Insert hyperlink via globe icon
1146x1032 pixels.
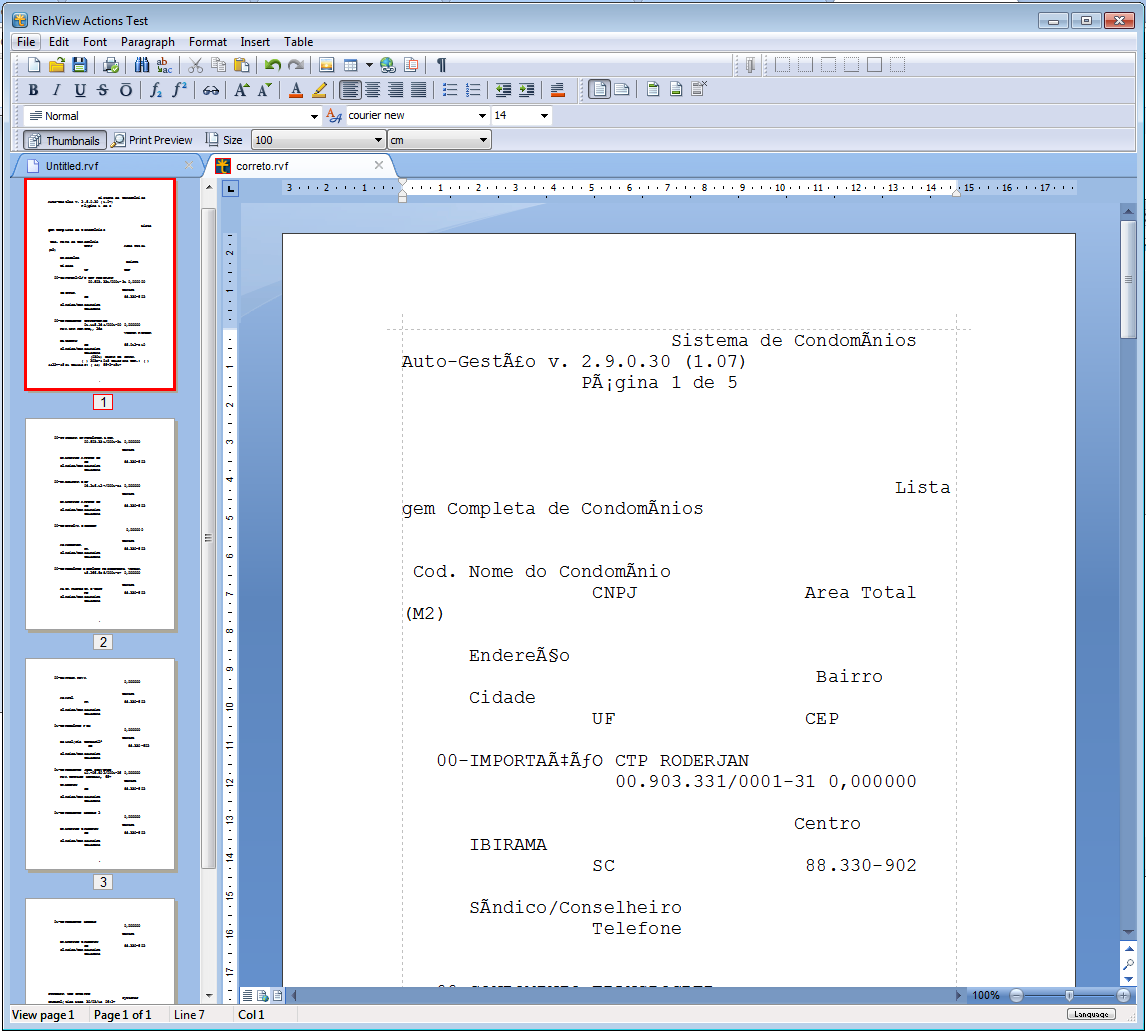388,65
